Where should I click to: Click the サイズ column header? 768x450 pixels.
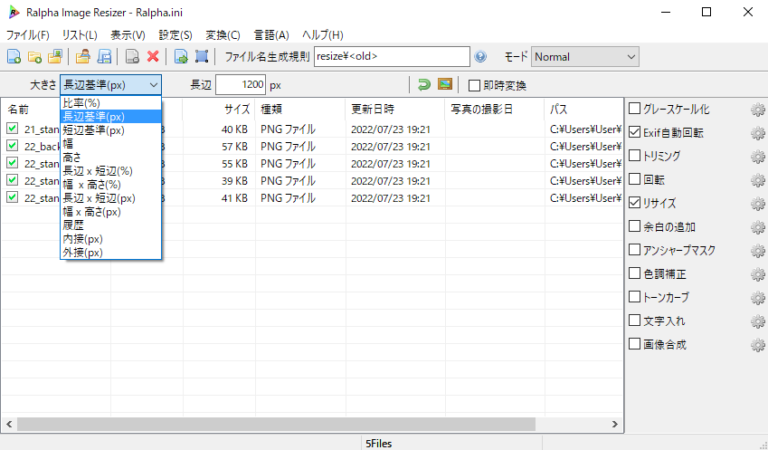point(236,108)
